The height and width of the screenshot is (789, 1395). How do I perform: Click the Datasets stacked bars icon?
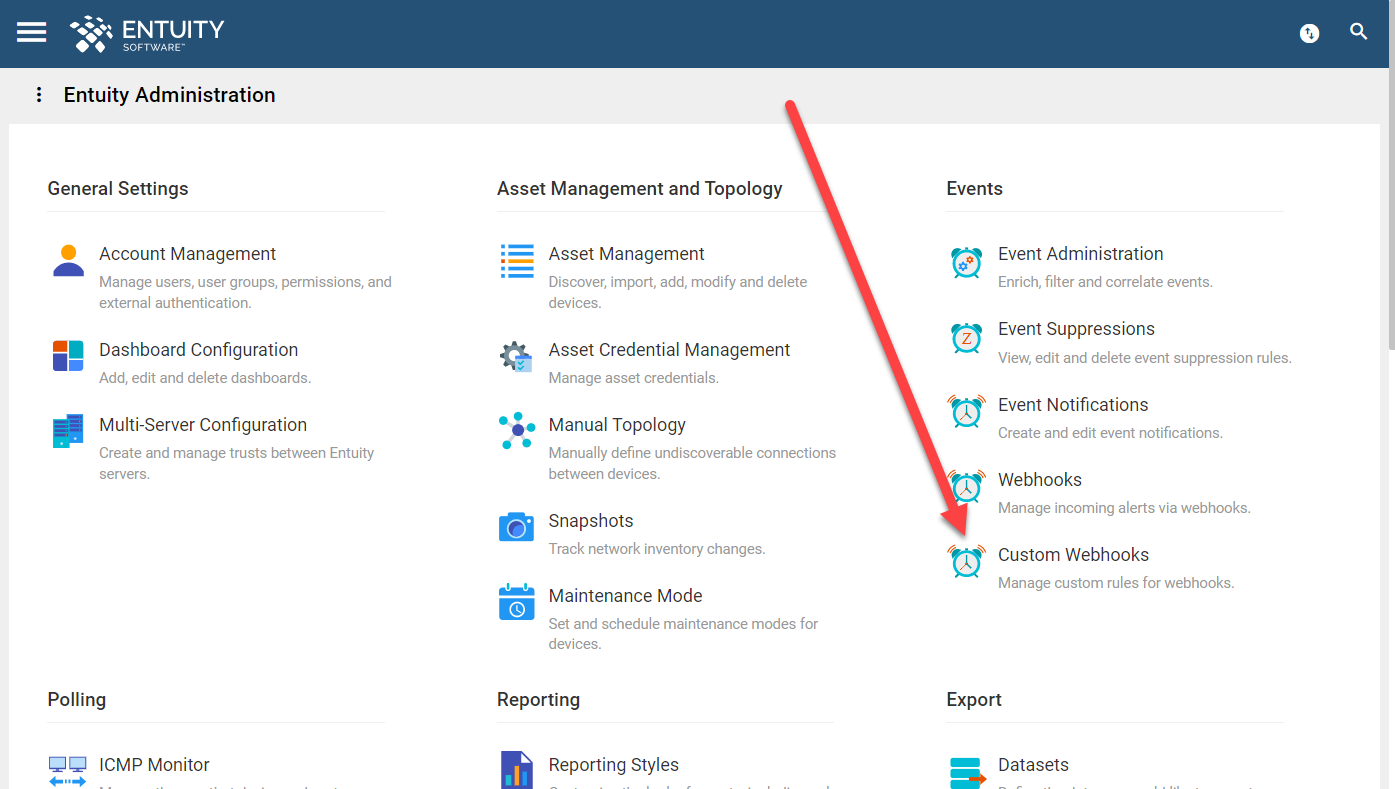965,770
